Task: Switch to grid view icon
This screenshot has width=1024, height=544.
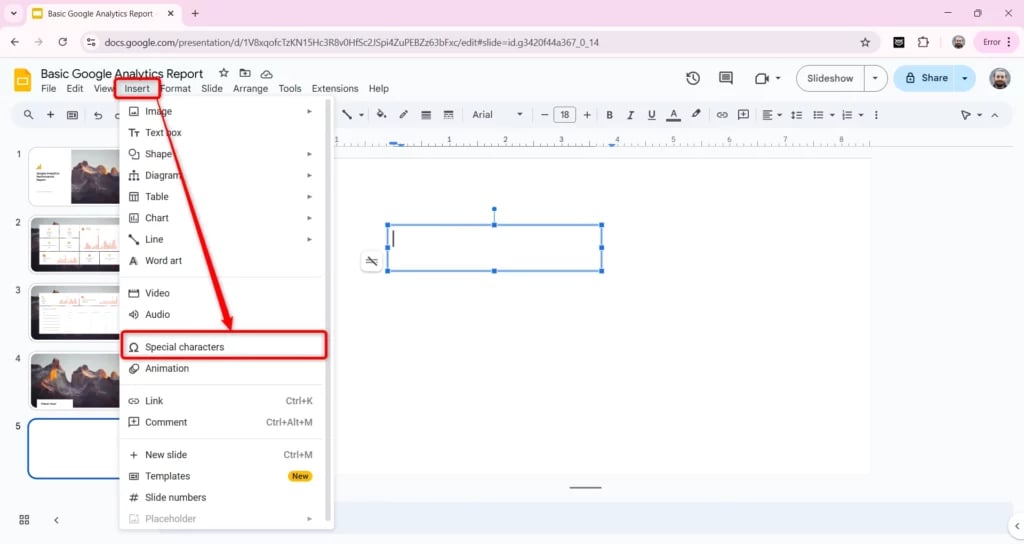Action: point(24,520)
